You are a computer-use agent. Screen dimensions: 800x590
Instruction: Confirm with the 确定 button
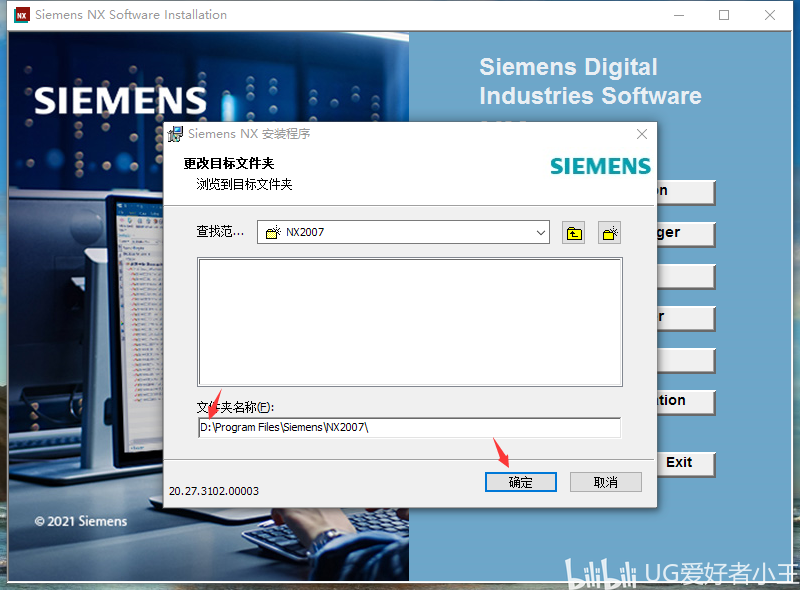click(x=520, y=482)
